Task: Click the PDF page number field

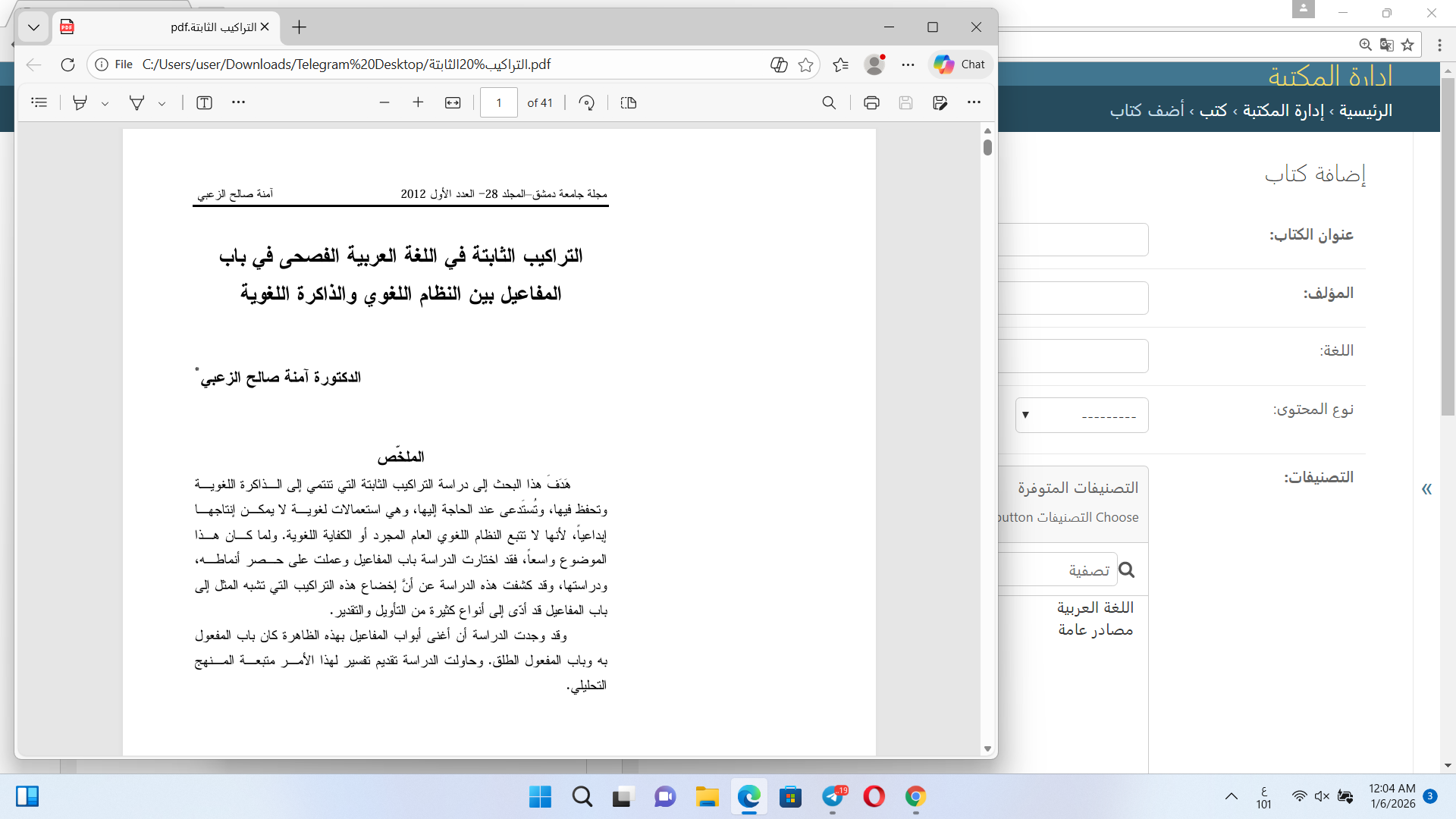Action: coord(499,103)
